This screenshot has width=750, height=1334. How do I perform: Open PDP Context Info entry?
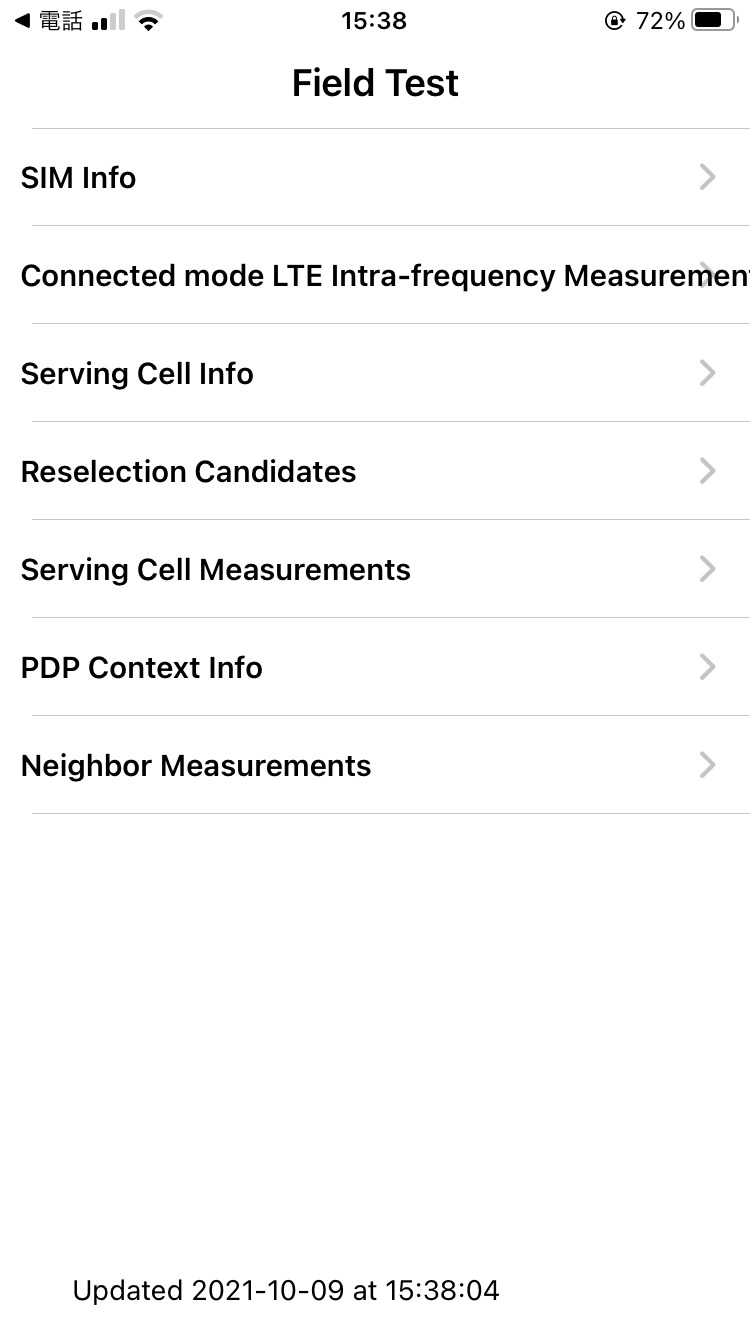coord(142,668)
